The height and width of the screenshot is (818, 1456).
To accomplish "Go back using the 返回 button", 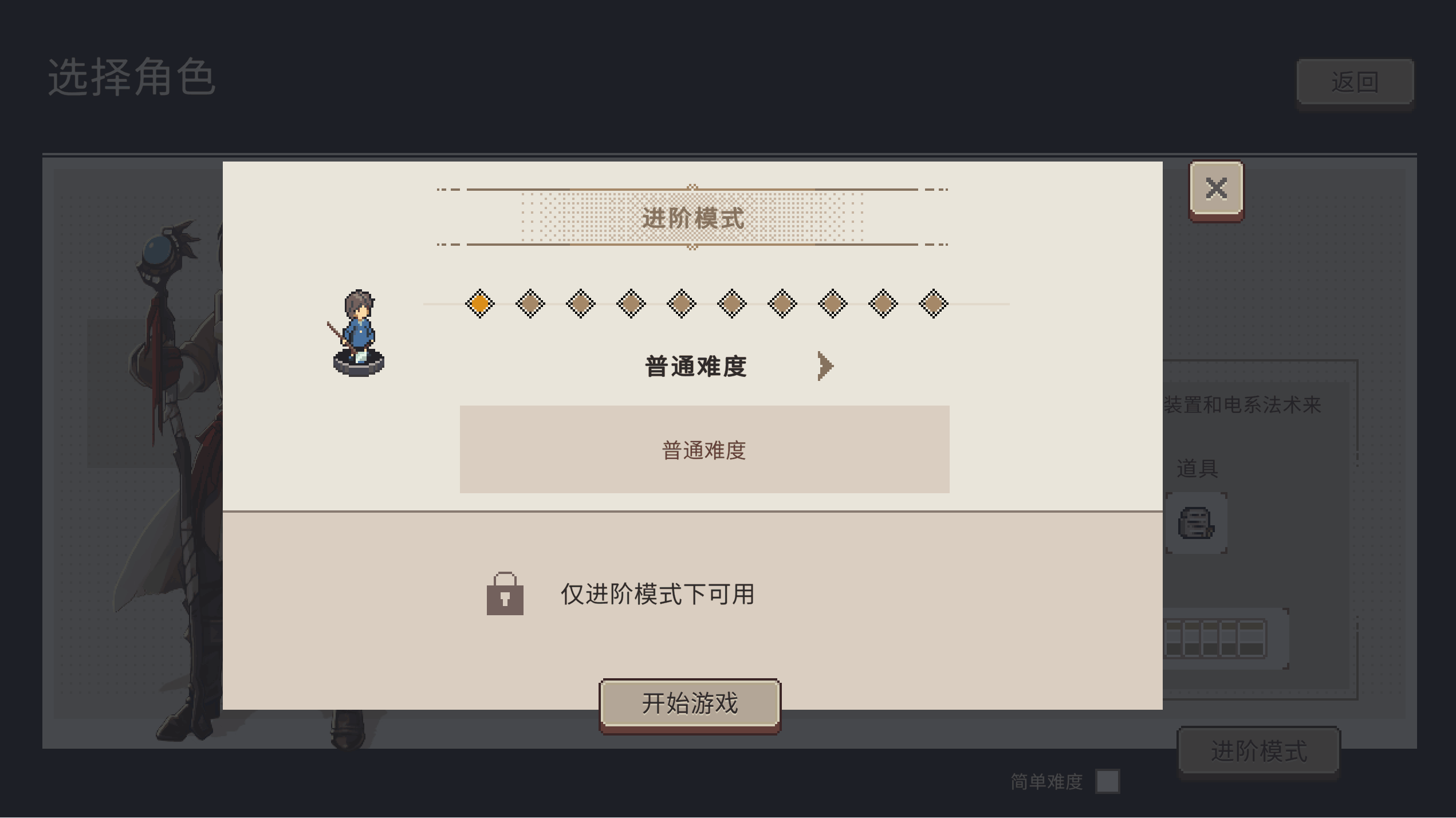I will coord(1355,82).
